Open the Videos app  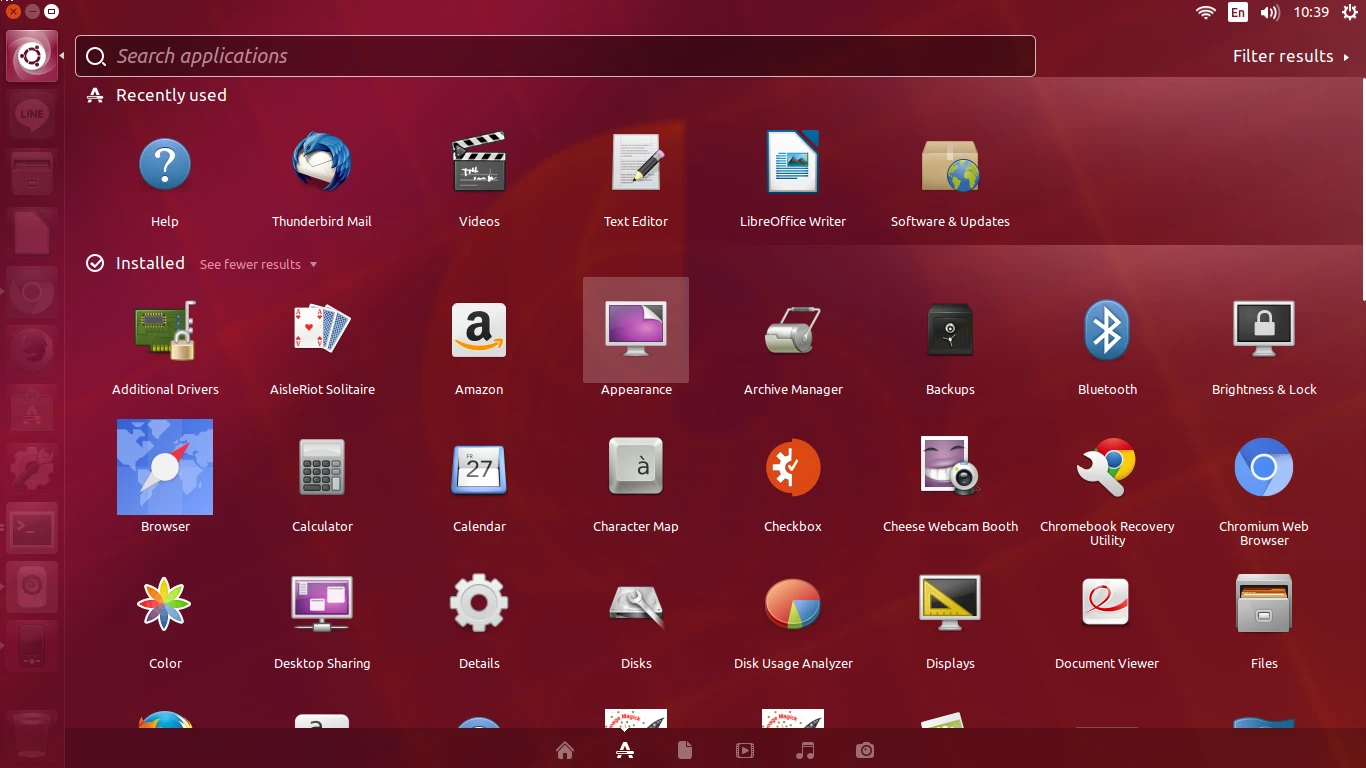(x=479, y=164)
